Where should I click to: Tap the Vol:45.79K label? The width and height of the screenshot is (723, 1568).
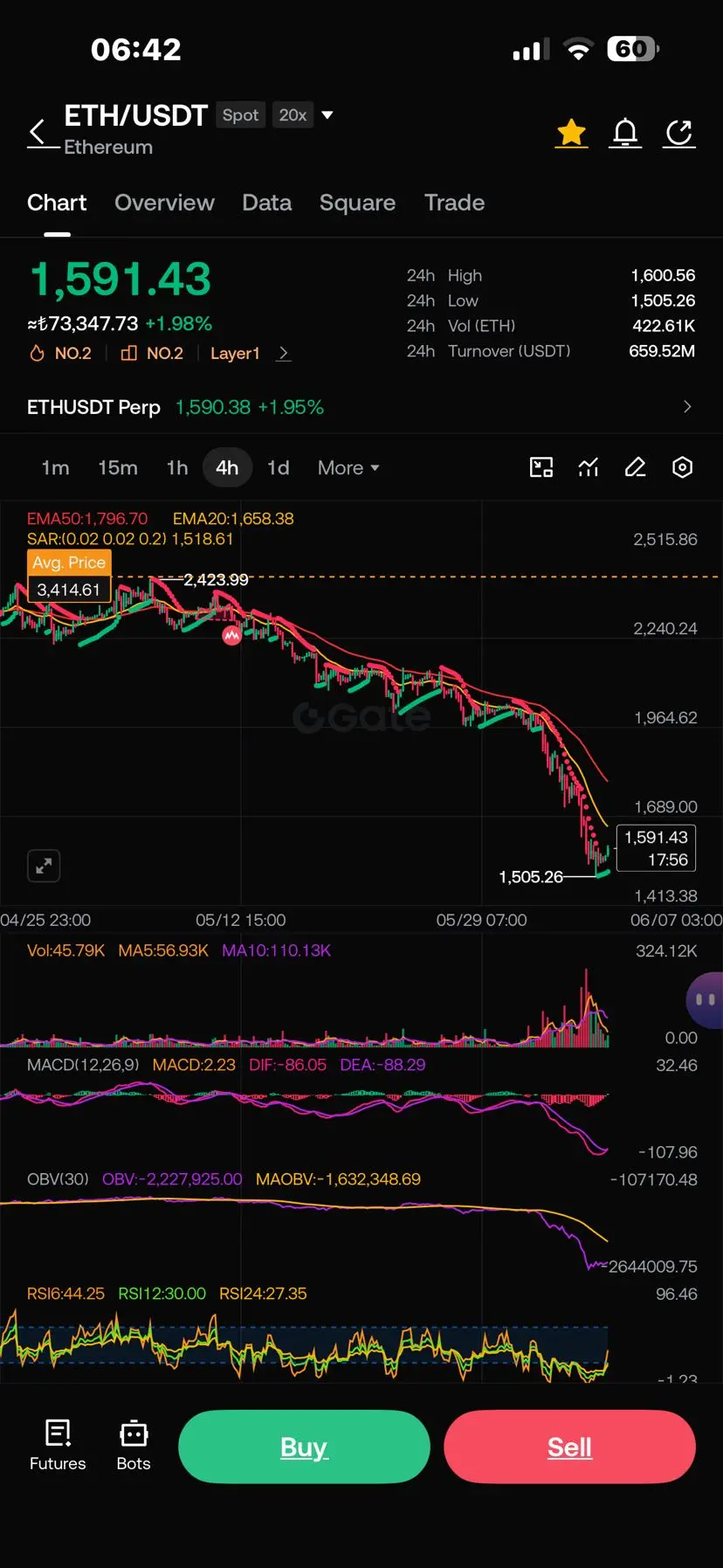(65, 950)
